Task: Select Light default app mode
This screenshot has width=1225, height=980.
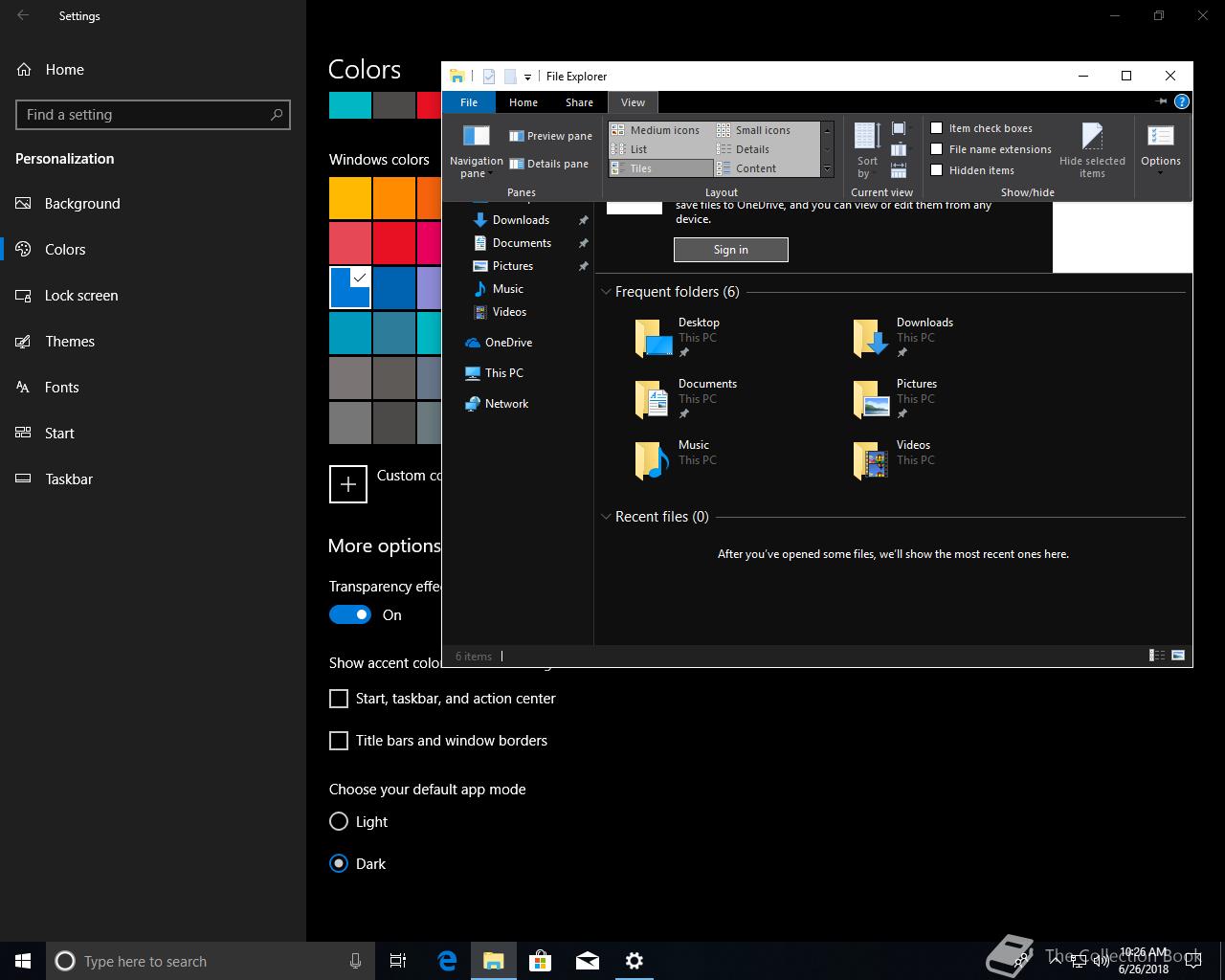Action: [x=339, y=821]
